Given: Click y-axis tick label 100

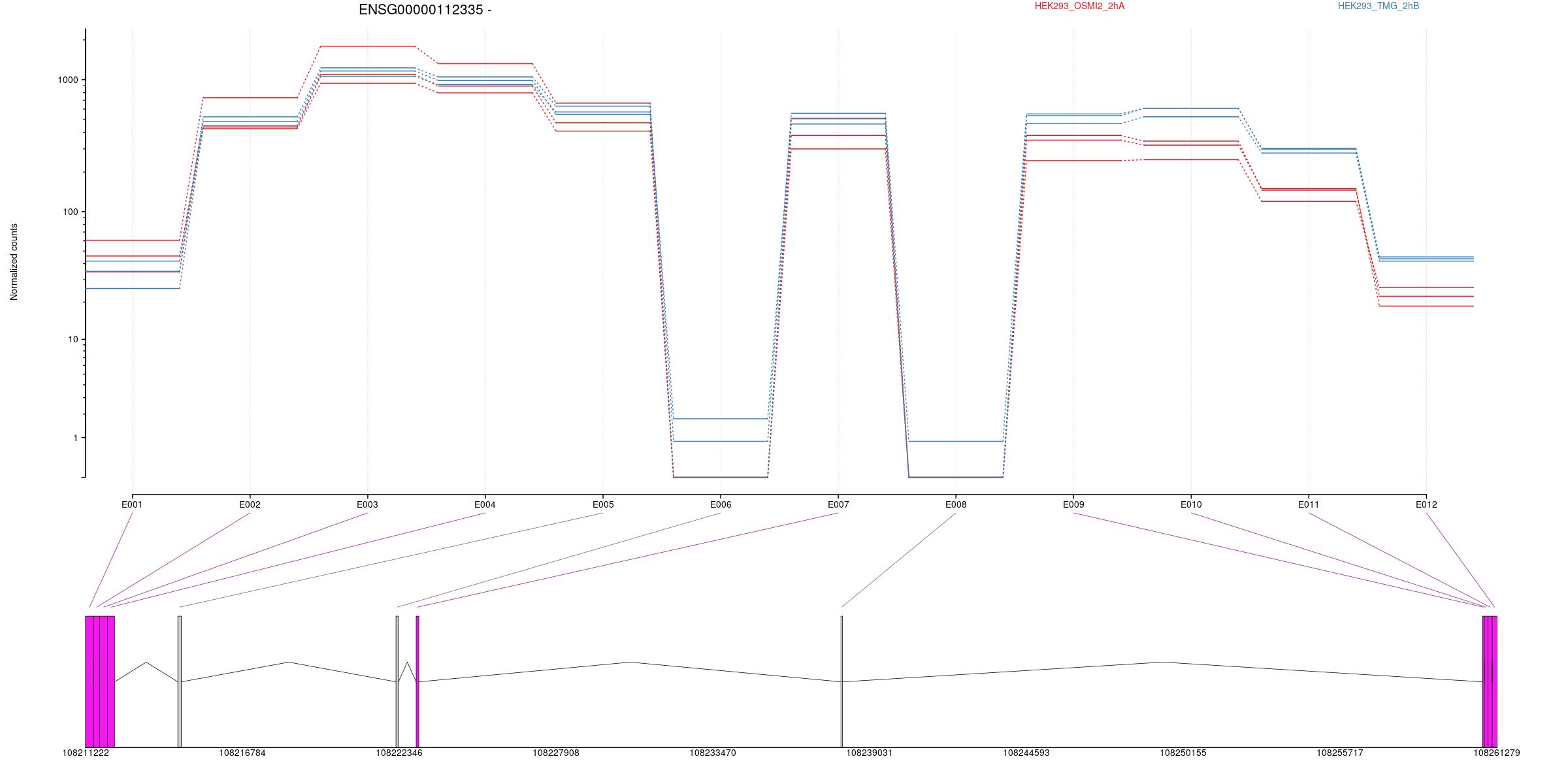Looking at the screenshot, I should pos(71,212).
